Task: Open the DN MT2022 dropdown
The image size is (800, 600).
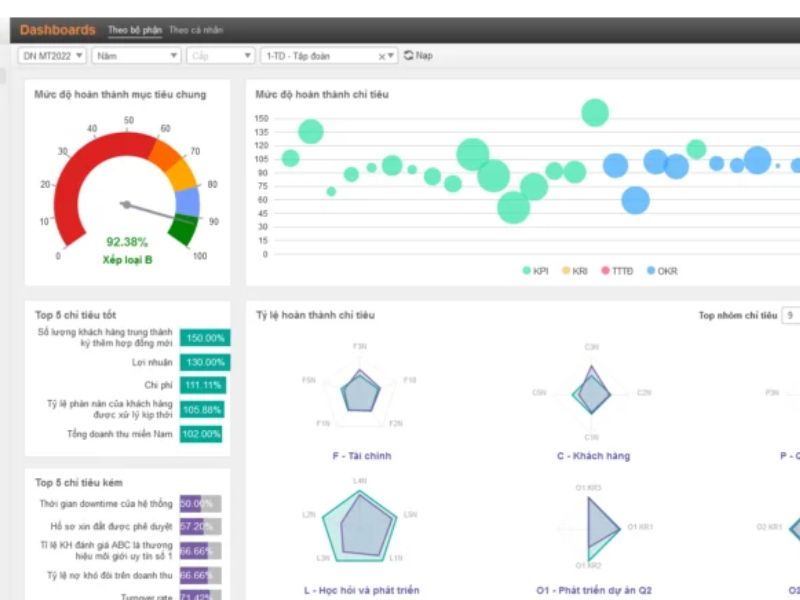Action: [x=52, y=56]
